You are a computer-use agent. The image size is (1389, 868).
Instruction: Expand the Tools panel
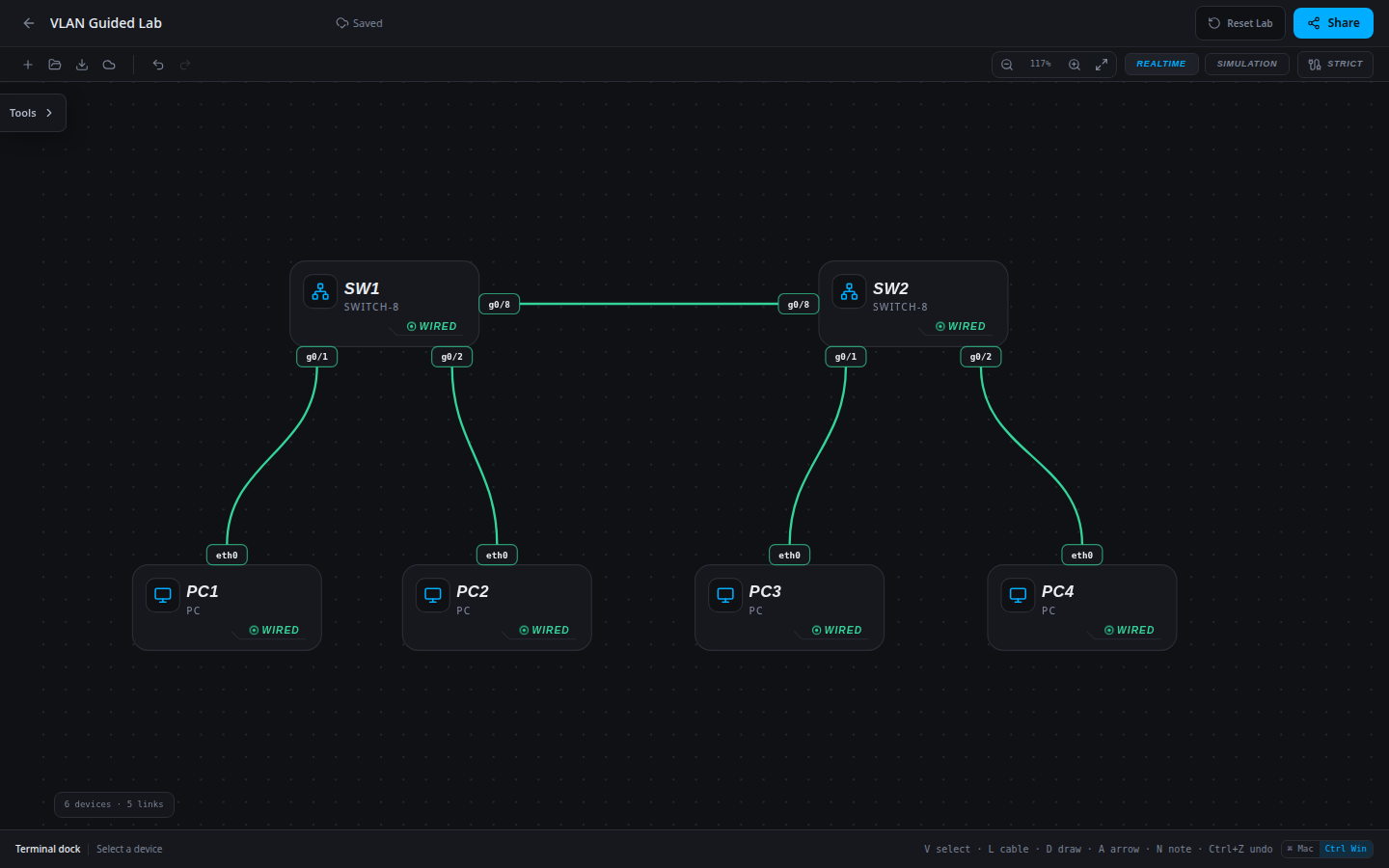(x=32, y=113)
